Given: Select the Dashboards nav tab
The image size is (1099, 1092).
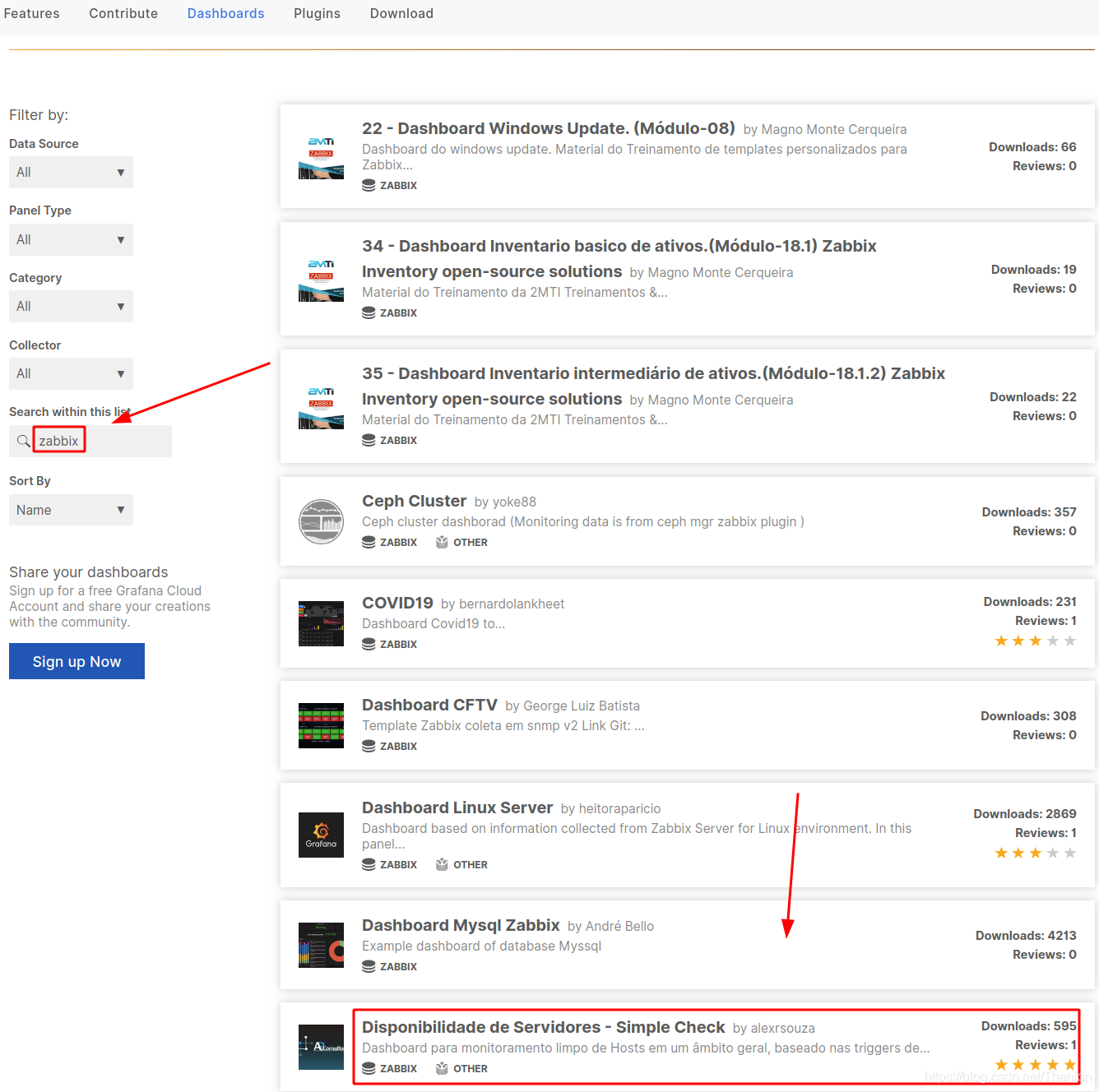Looking at the screenshot, I should [x=225, y=13].
